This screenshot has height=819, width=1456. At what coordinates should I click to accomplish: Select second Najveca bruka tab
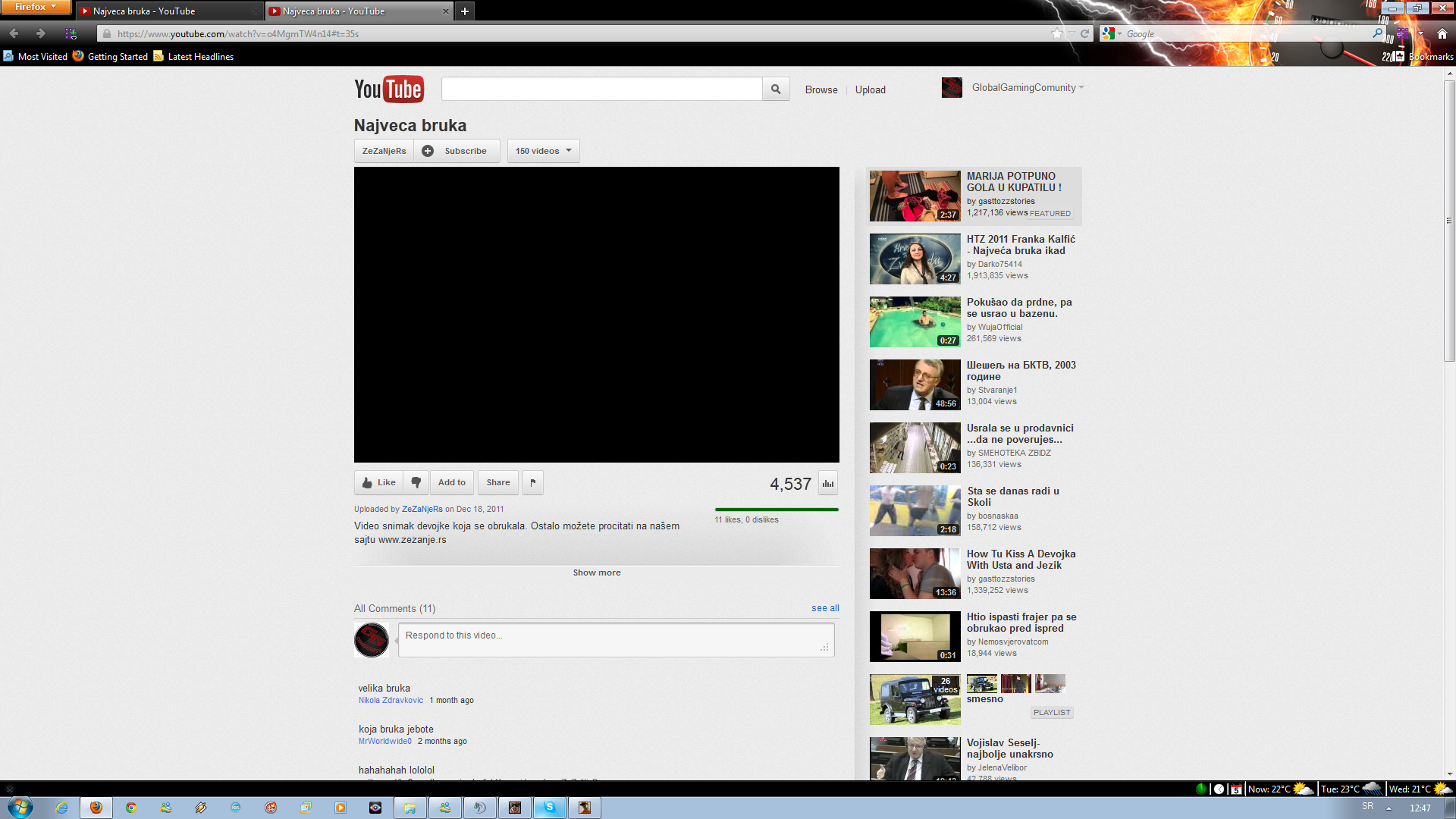click(359, 11)
